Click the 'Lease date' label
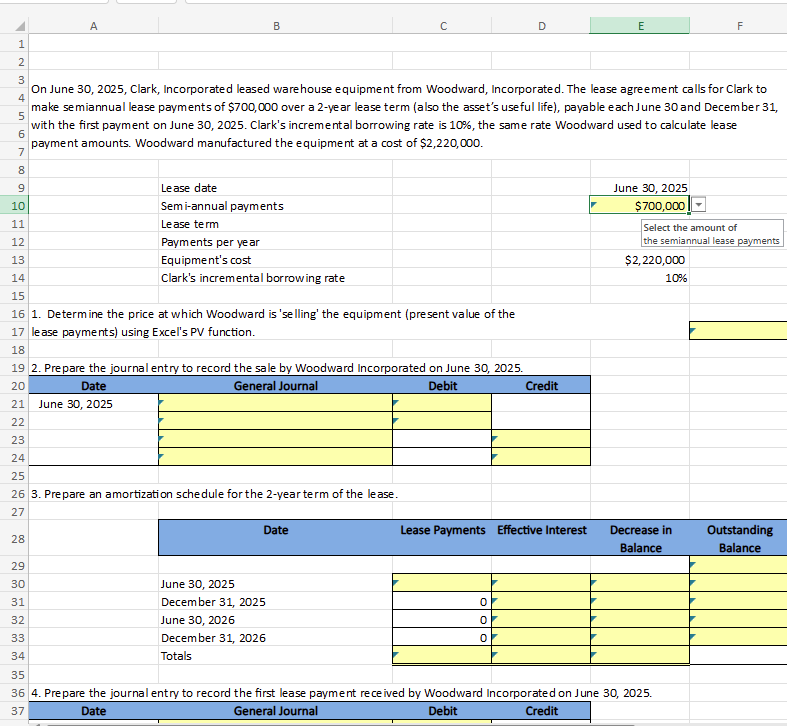787x726 pixels. pyautogui.click(x=189, y=188)
